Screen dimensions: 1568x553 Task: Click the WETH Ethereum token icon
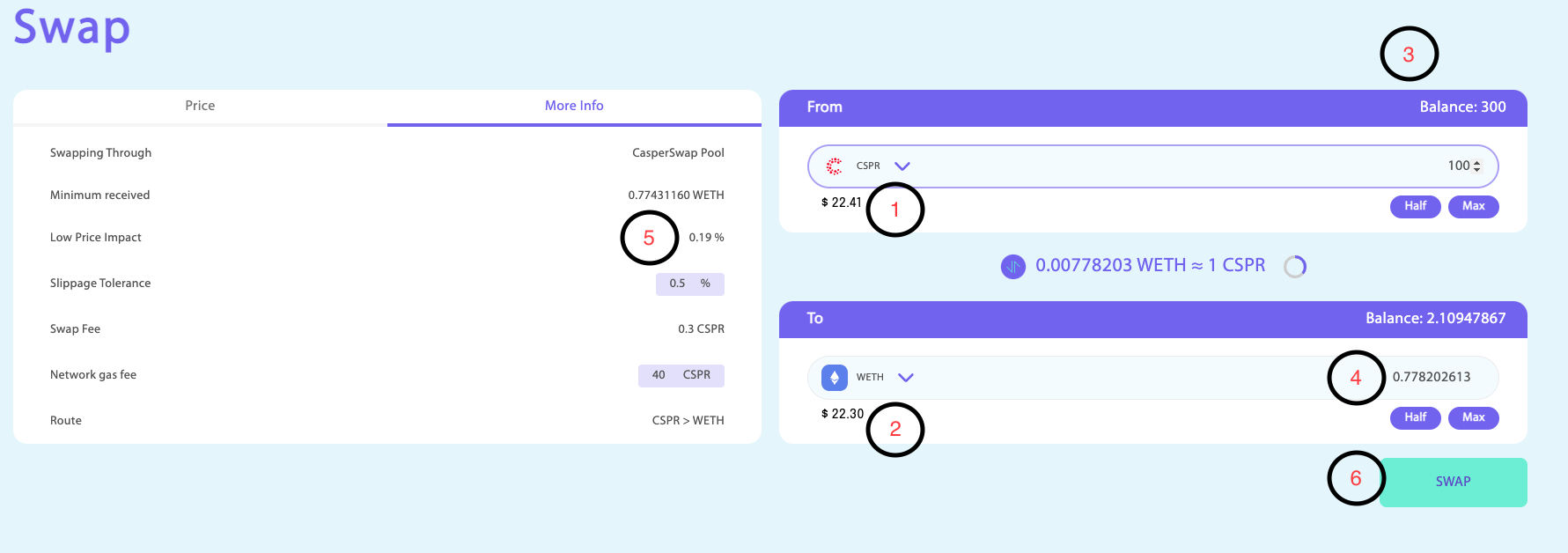(x=835, y=377)
